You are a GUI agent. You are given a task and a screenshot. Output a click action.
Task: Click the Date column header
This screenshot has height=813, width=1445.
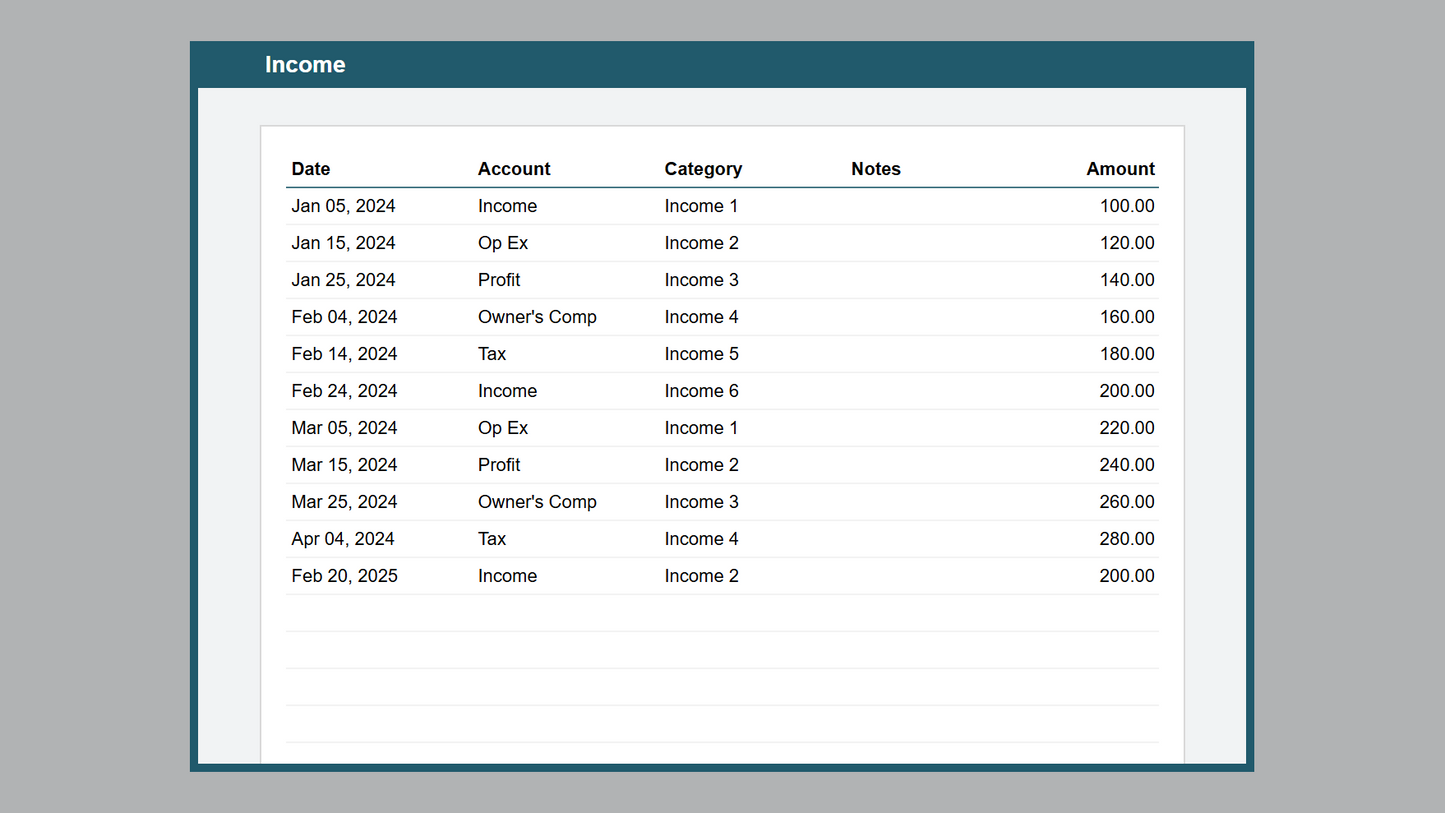point(311,169)
